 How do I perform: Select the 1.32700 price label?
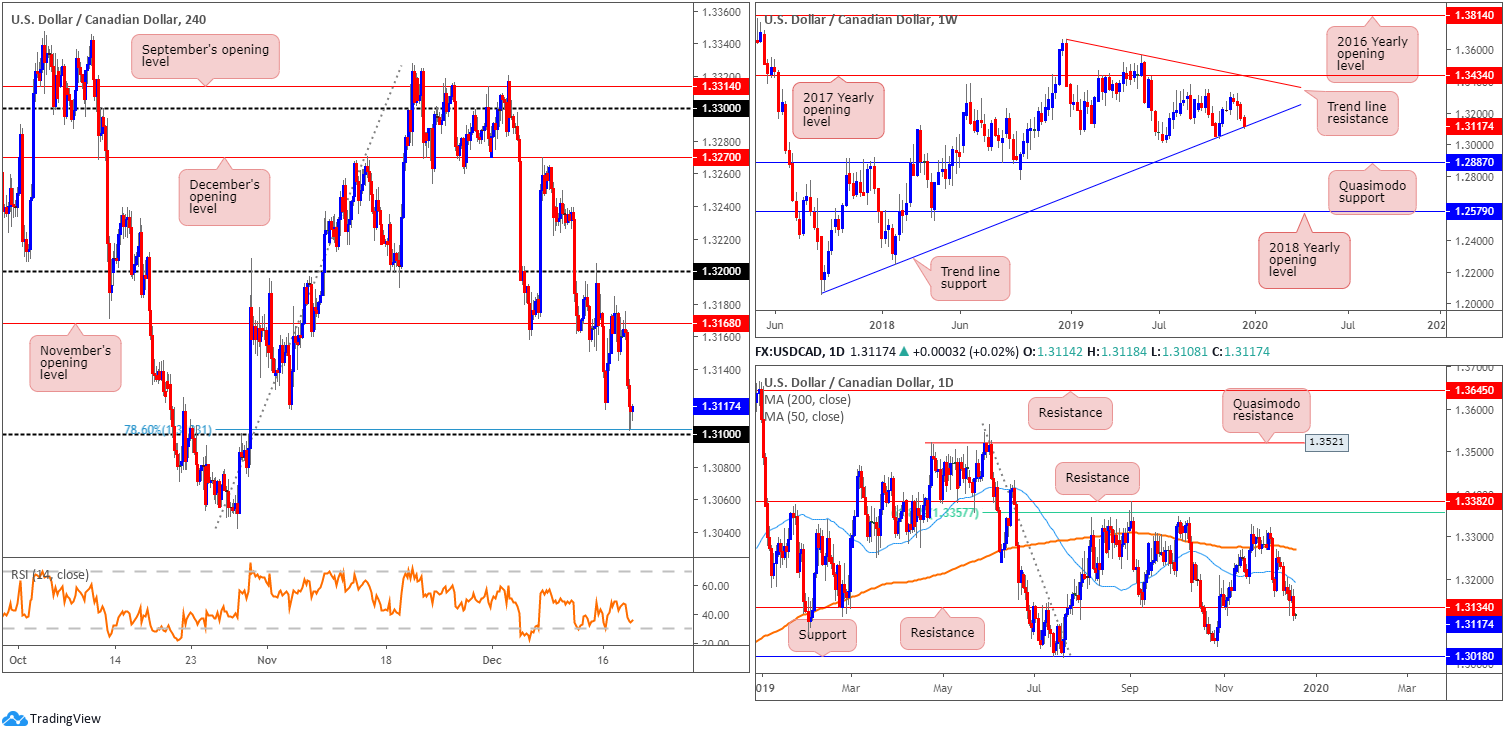coord(720,157)
